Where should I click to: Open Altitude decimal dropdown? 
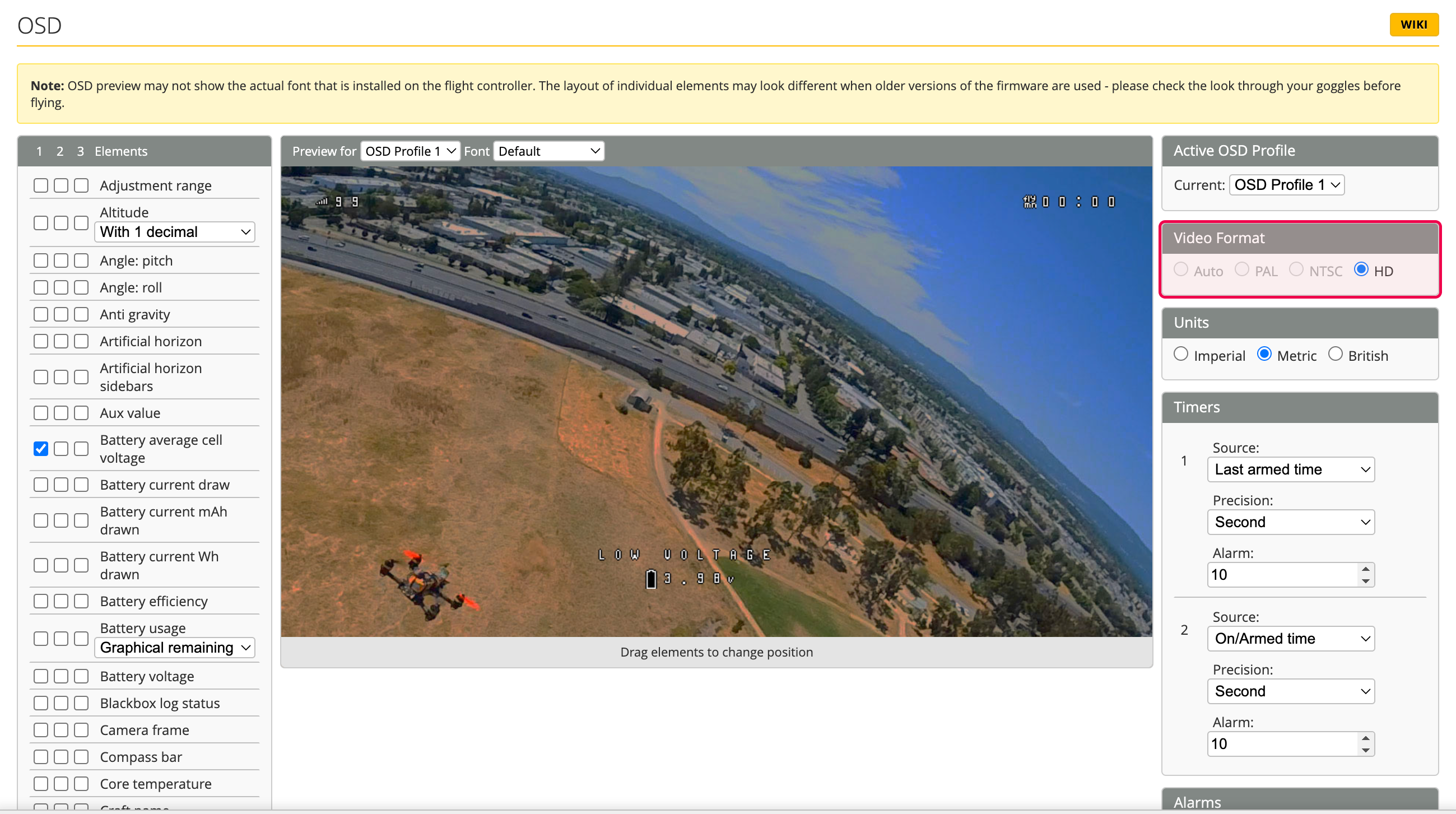pyautogui.click(x=175, y=232)
